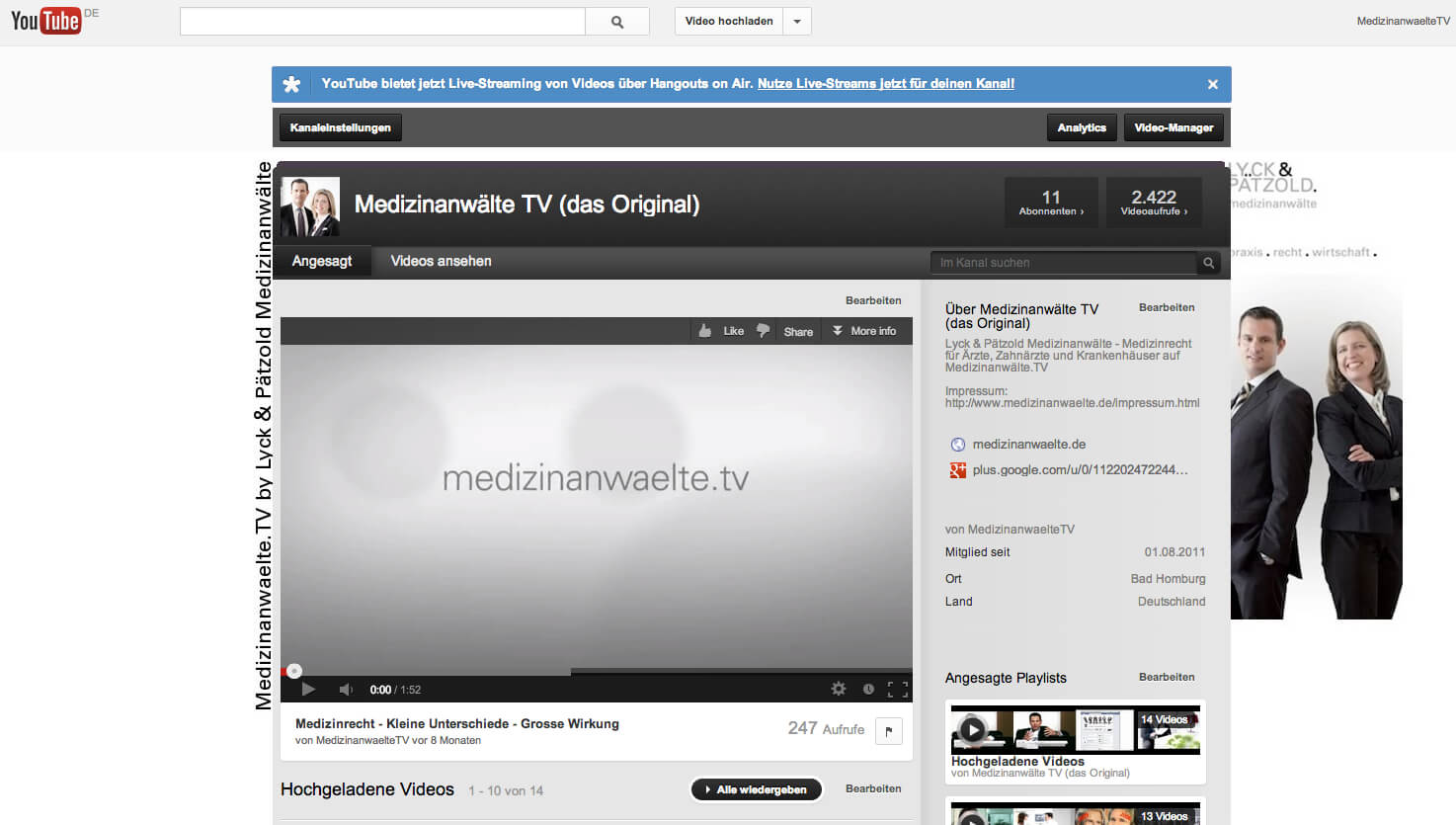Click Bearbeiten above the video player
1456x825 pixels.
pyautogui.click(x=873, y=300)
